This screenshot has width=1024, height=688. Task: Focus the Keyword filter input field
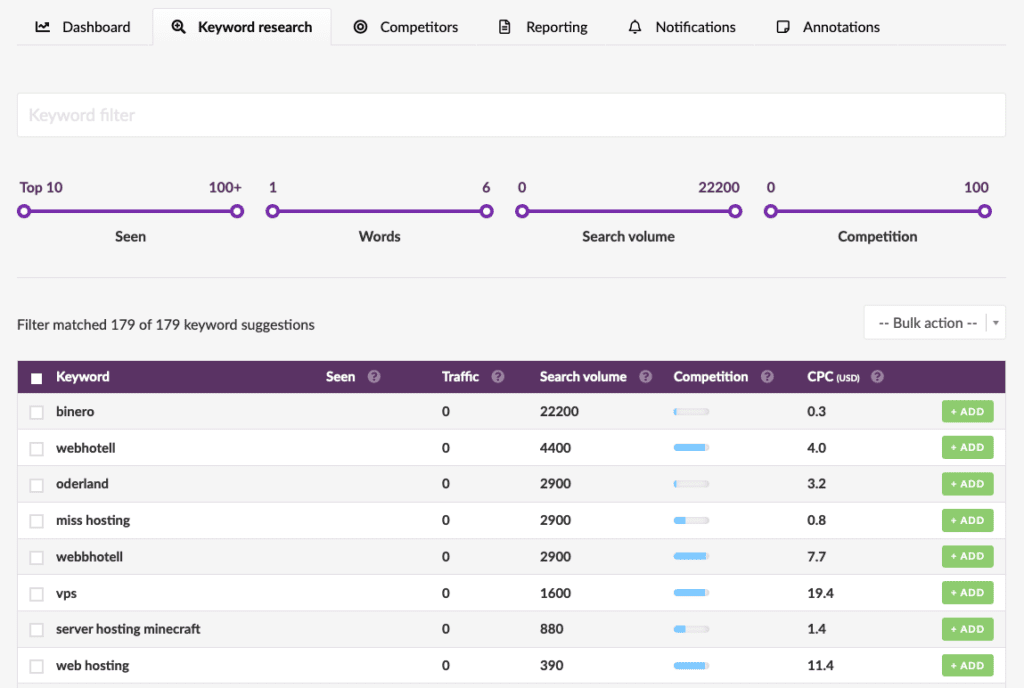click(x=511, y=115)
